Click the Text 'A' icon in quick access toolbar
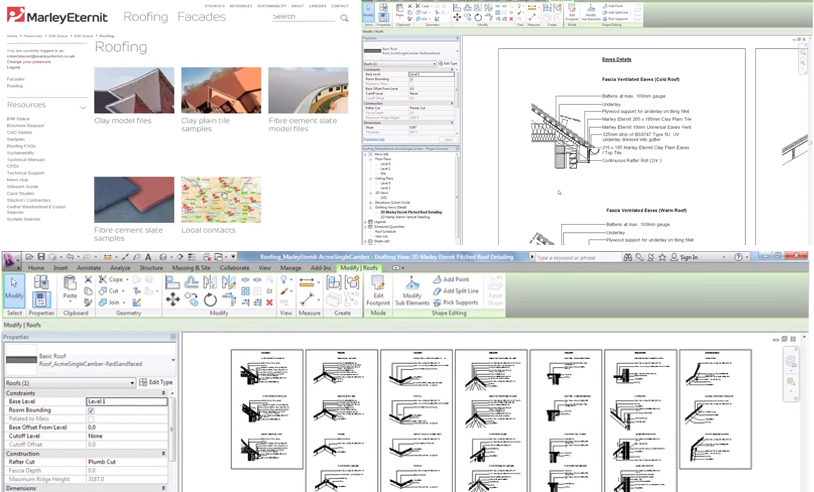Image resolution: width=814 pixels, height=492 pixels. 148,257
